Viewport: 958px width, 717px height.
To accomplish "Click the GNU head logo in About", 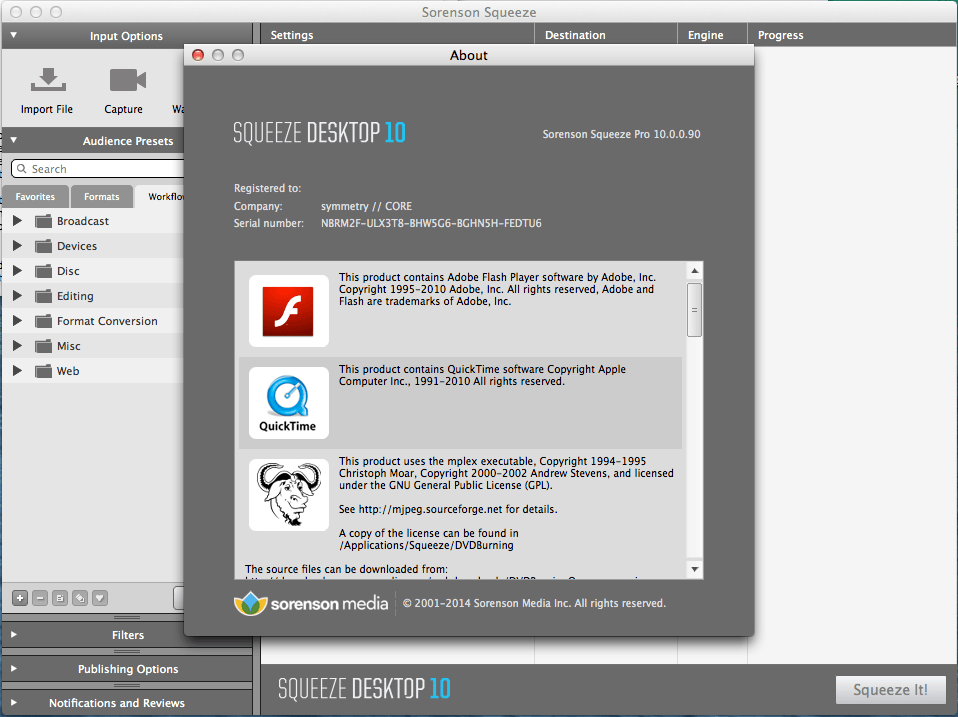I will point(288,495).
